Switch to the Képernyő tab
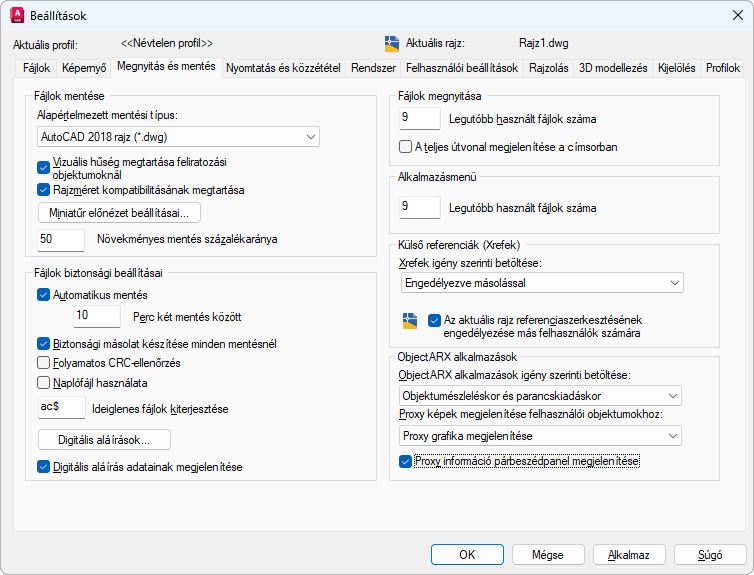 coord(84,68)
